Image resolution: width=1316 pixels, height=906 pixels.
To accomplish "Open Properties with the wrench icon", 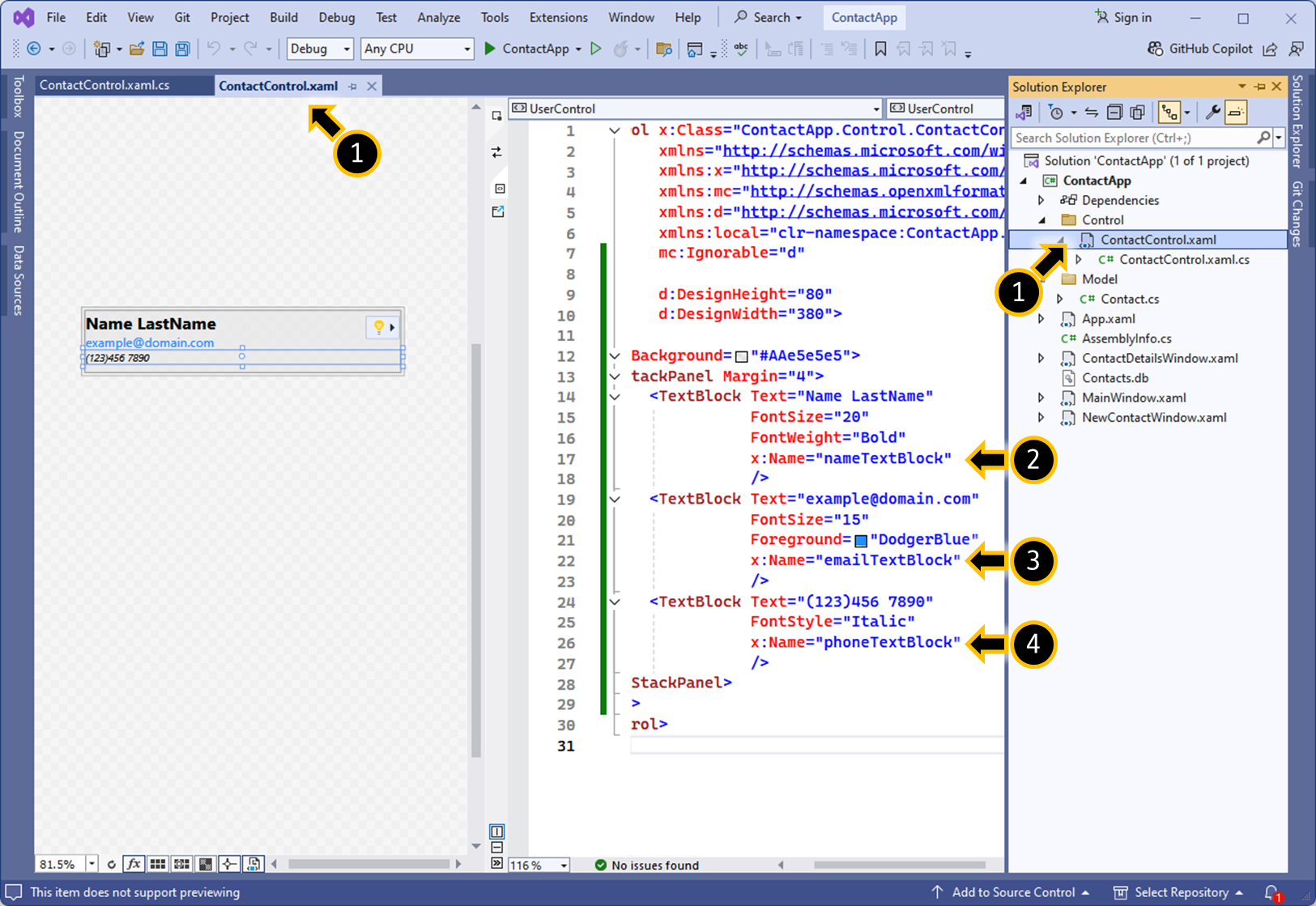I will tap(1212, 113).
